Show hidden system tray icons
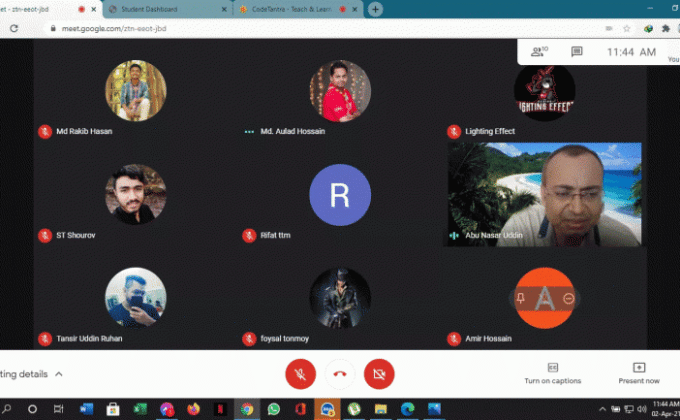Image resolution: width=680 pixels, height=420 pixels. pos(602,409)
